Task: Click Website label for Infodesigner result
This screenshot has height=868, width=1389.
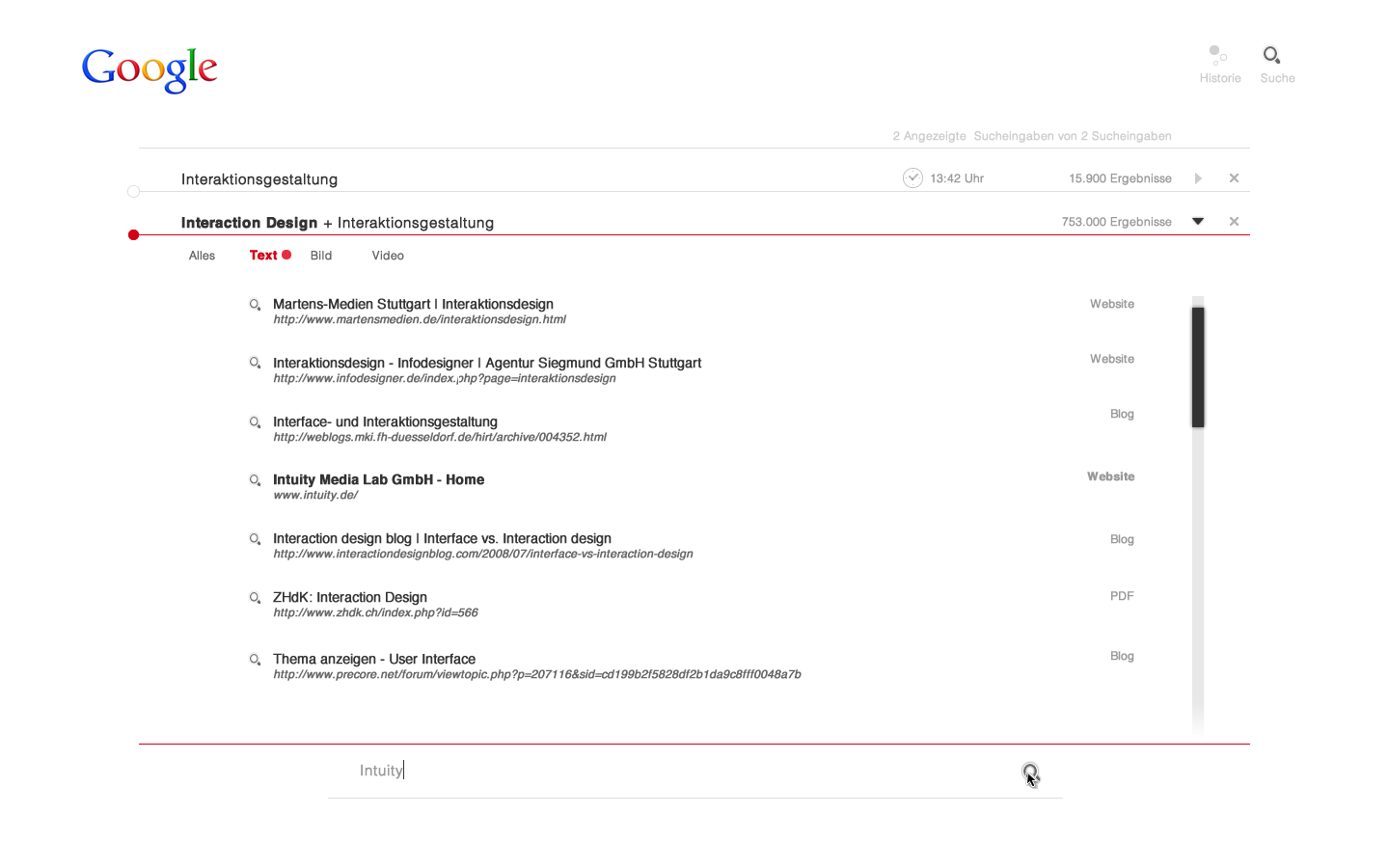Action: 1112,359
